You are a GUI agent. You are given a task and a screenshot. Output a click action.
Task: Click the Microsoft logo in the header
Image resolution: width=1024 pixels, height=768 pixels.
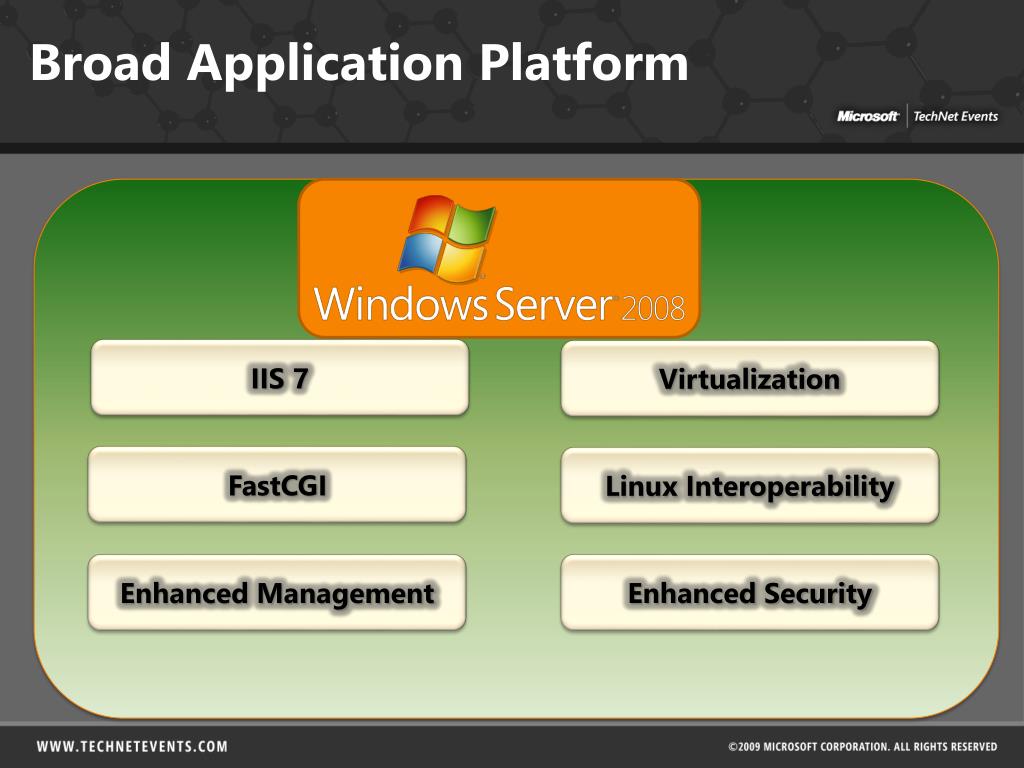(868, 116)
